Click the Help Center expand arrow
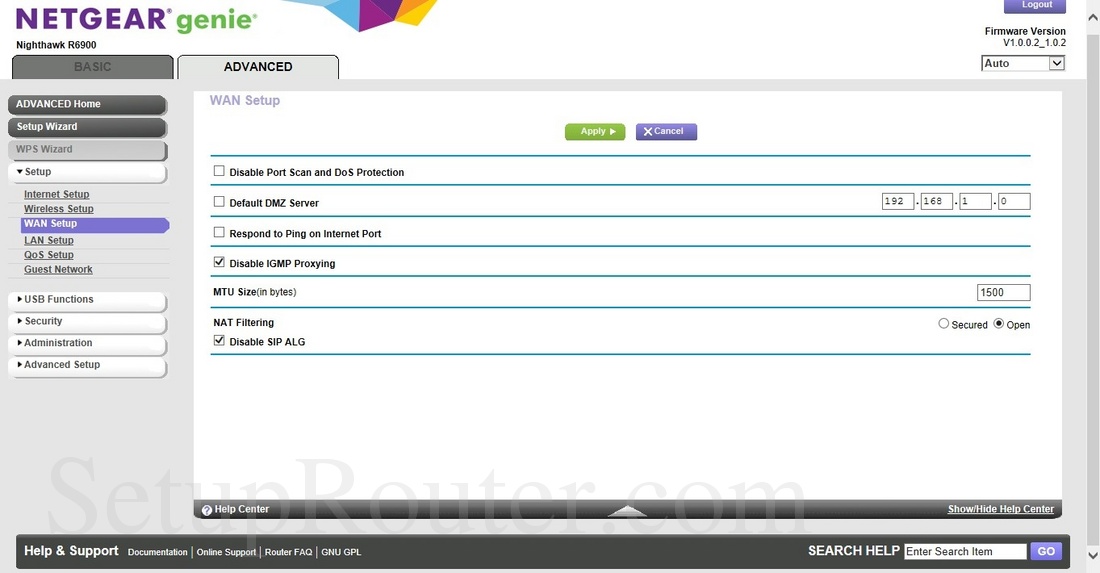 point(626,511)
